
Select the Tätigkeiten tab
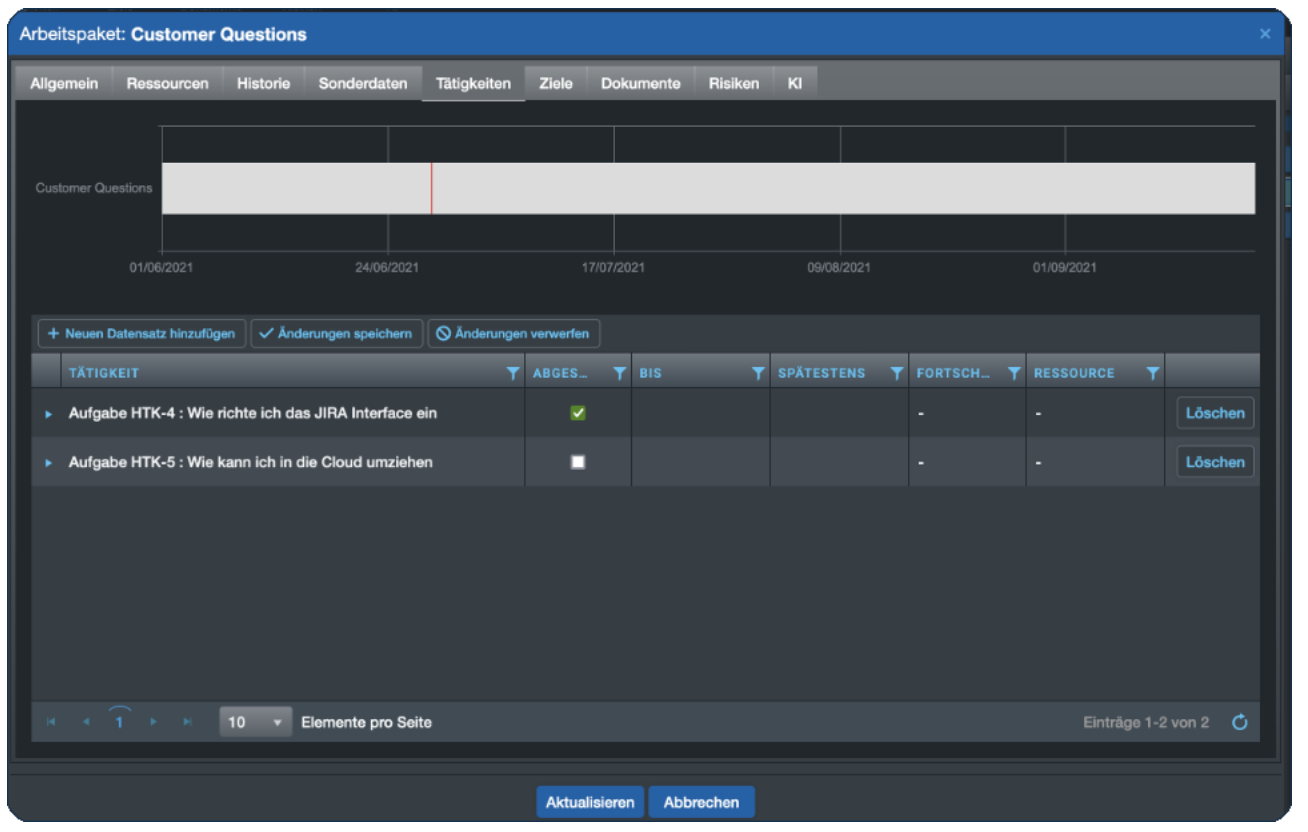coord(474,84)
